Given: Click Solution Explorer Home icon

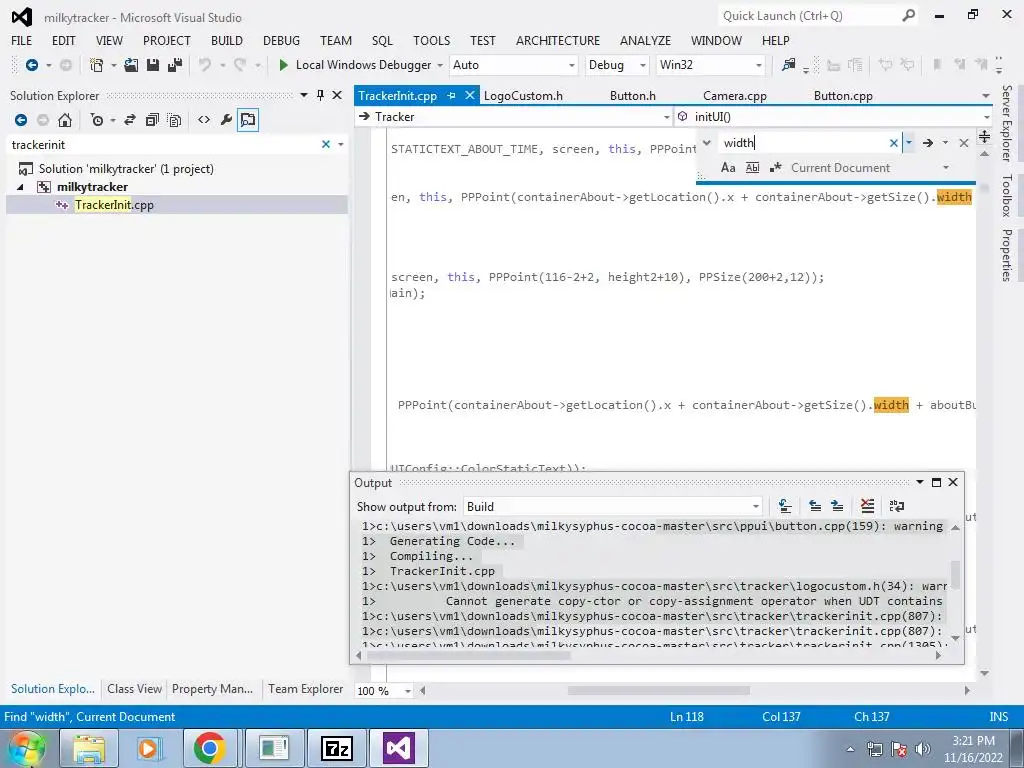Looking at the screenshot, I should pos(65,120).
